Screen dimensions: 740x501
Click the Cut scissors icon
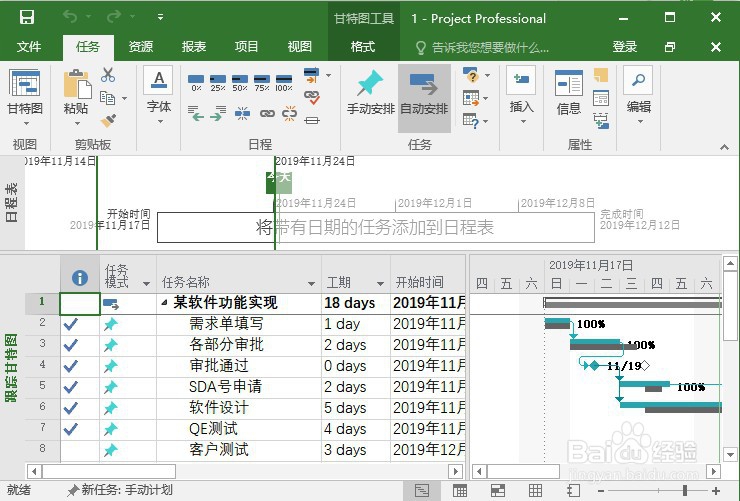tap(108, 75)
